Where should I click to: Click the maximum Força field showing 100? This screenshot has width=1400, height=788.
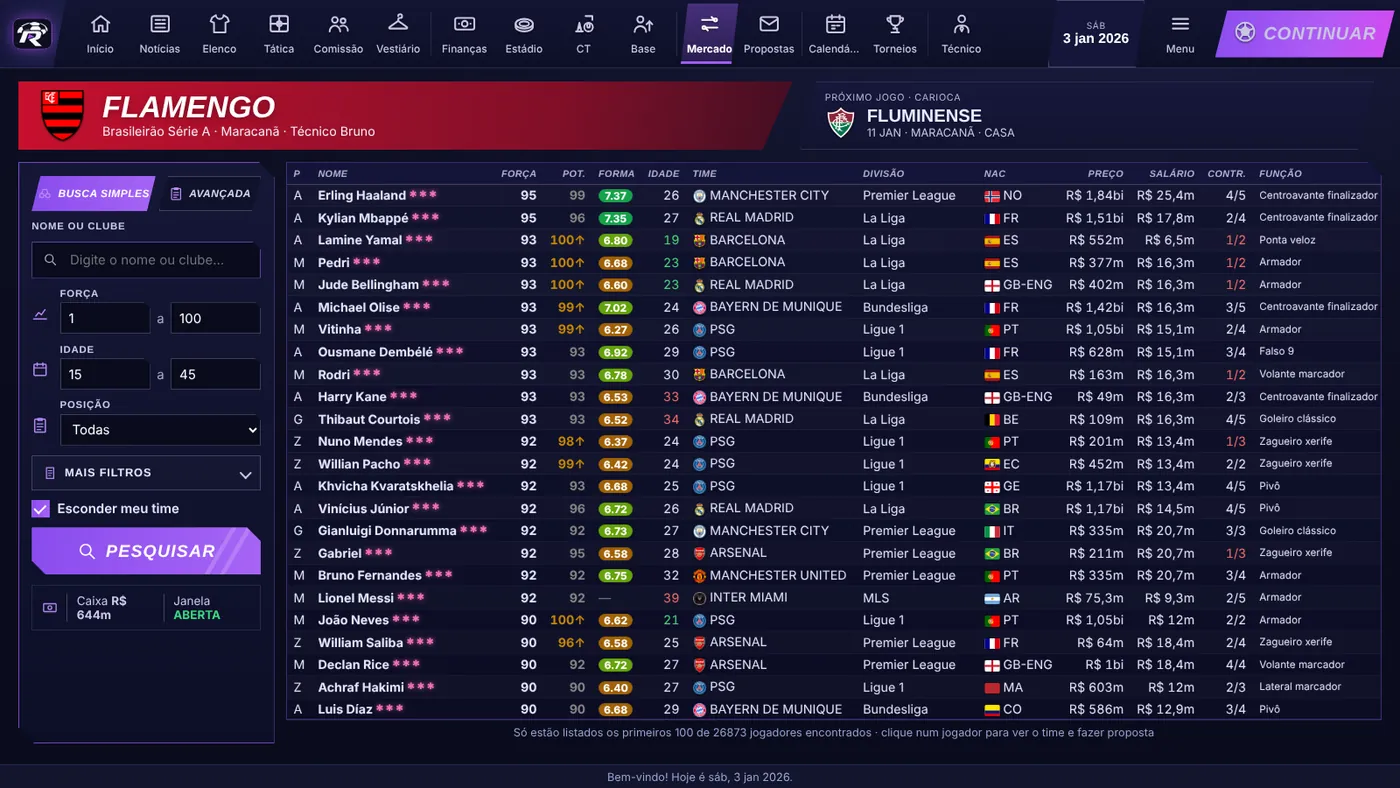pyautogui.click(x=215, y=319)
